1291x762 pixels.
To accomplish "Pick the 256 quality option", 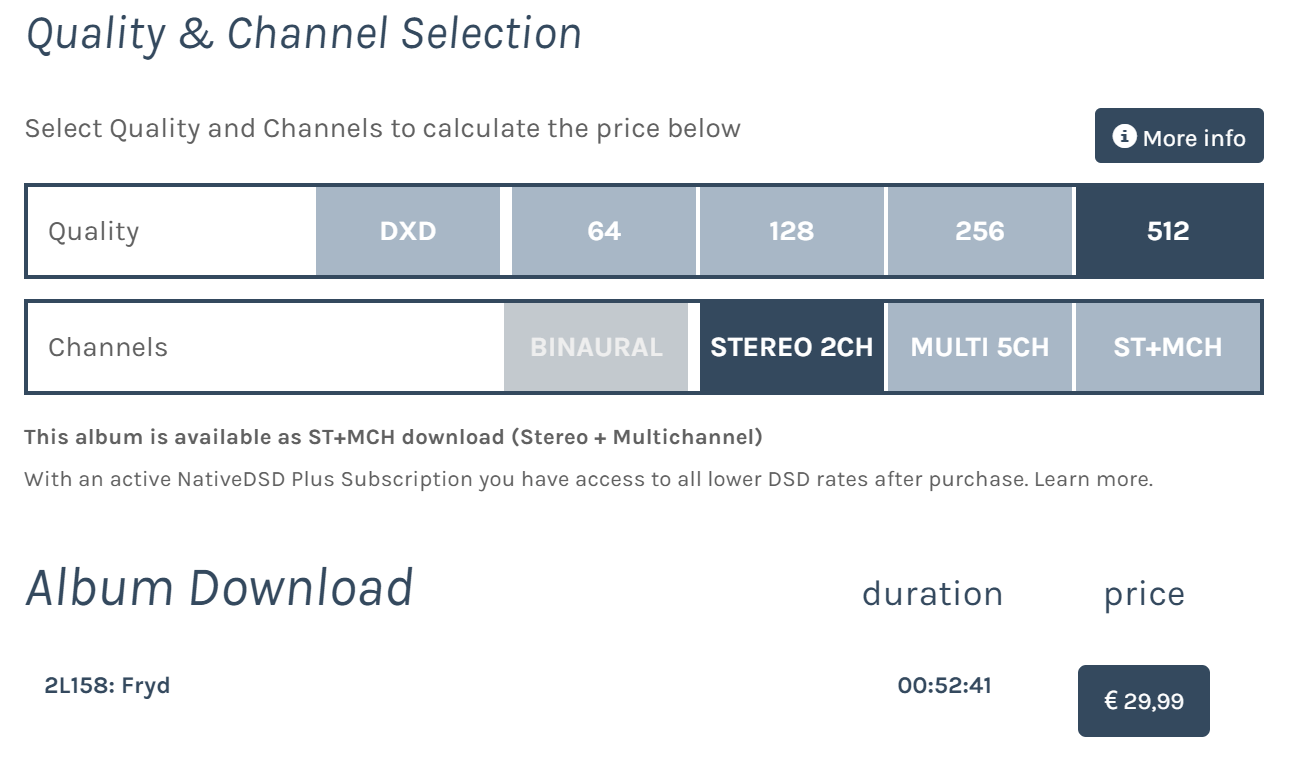I will [x=979, y=231].
